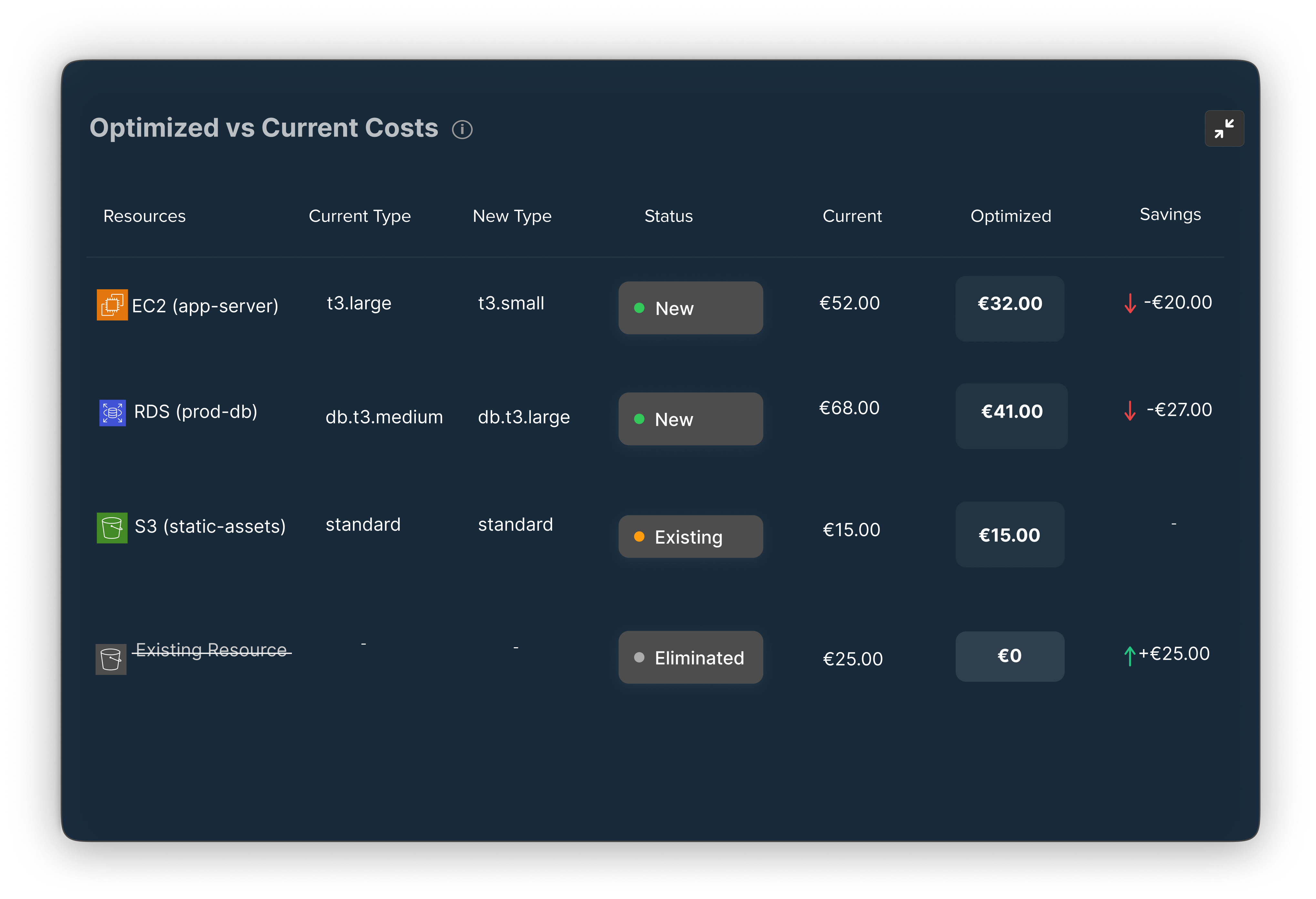Select the €32.00 optimized cost cell
The width and height of the screenshot is (1316, 899).
(1010, 308)
